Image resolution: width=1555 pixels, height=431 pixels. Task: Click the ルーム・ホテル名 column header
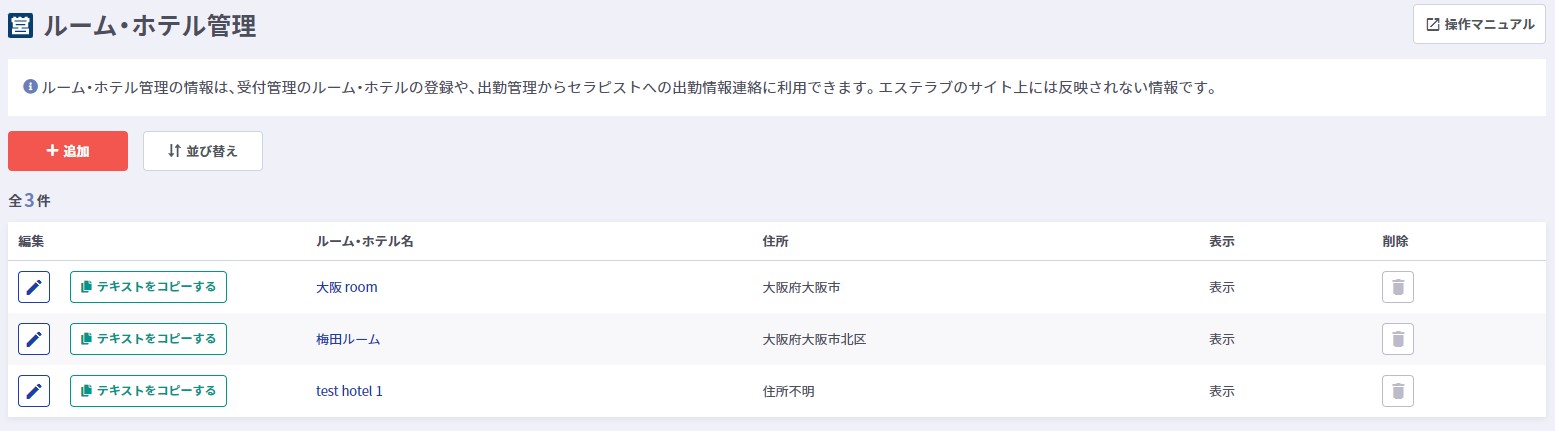[364, 242]
